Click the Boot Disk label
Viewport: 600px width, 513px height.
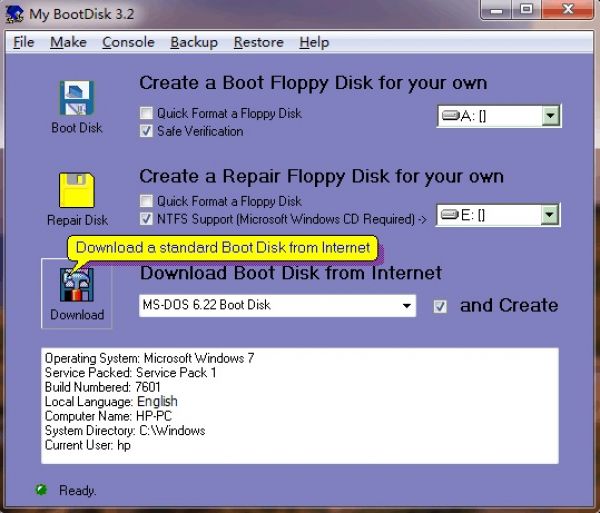tap(77, 128)
